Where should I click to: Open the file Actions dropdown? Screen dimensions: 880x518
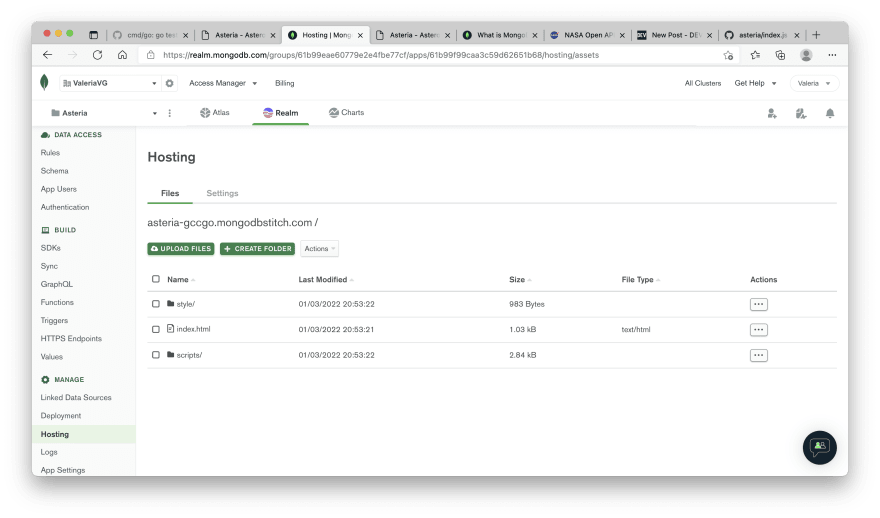[319, 249]
